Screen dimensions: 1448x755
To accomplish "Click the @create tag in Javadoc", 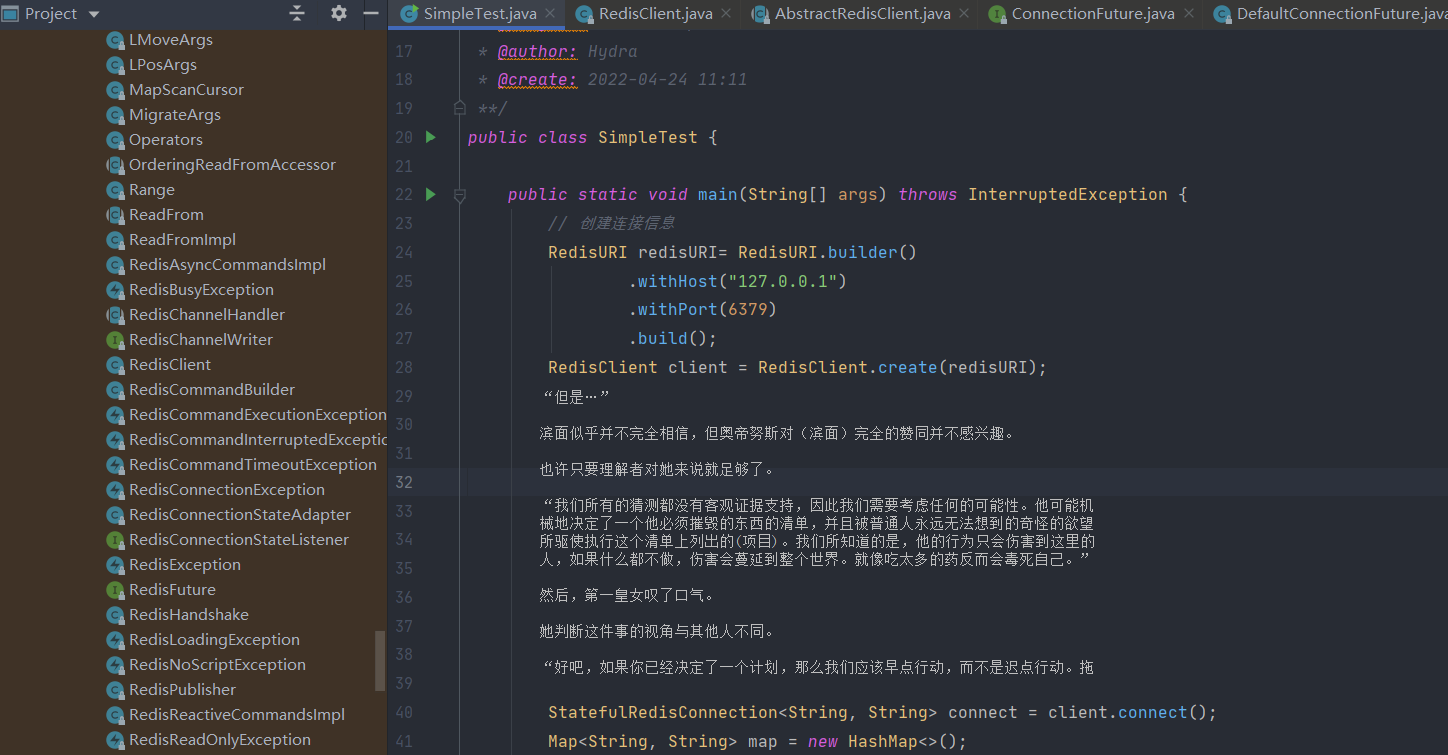I will point(537,80).
